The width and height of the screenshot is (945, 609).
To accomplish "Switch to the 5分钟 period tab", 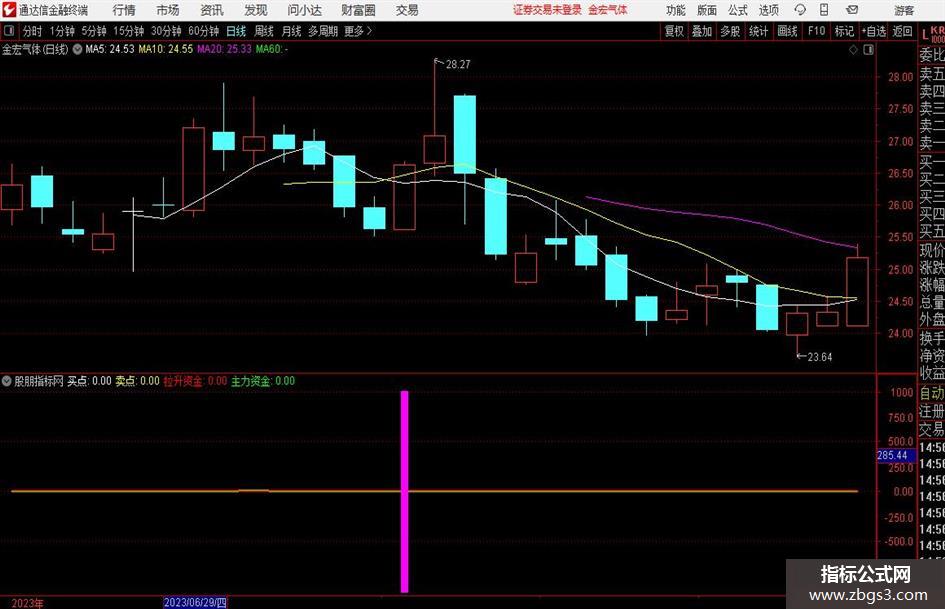I will (94, 31).
